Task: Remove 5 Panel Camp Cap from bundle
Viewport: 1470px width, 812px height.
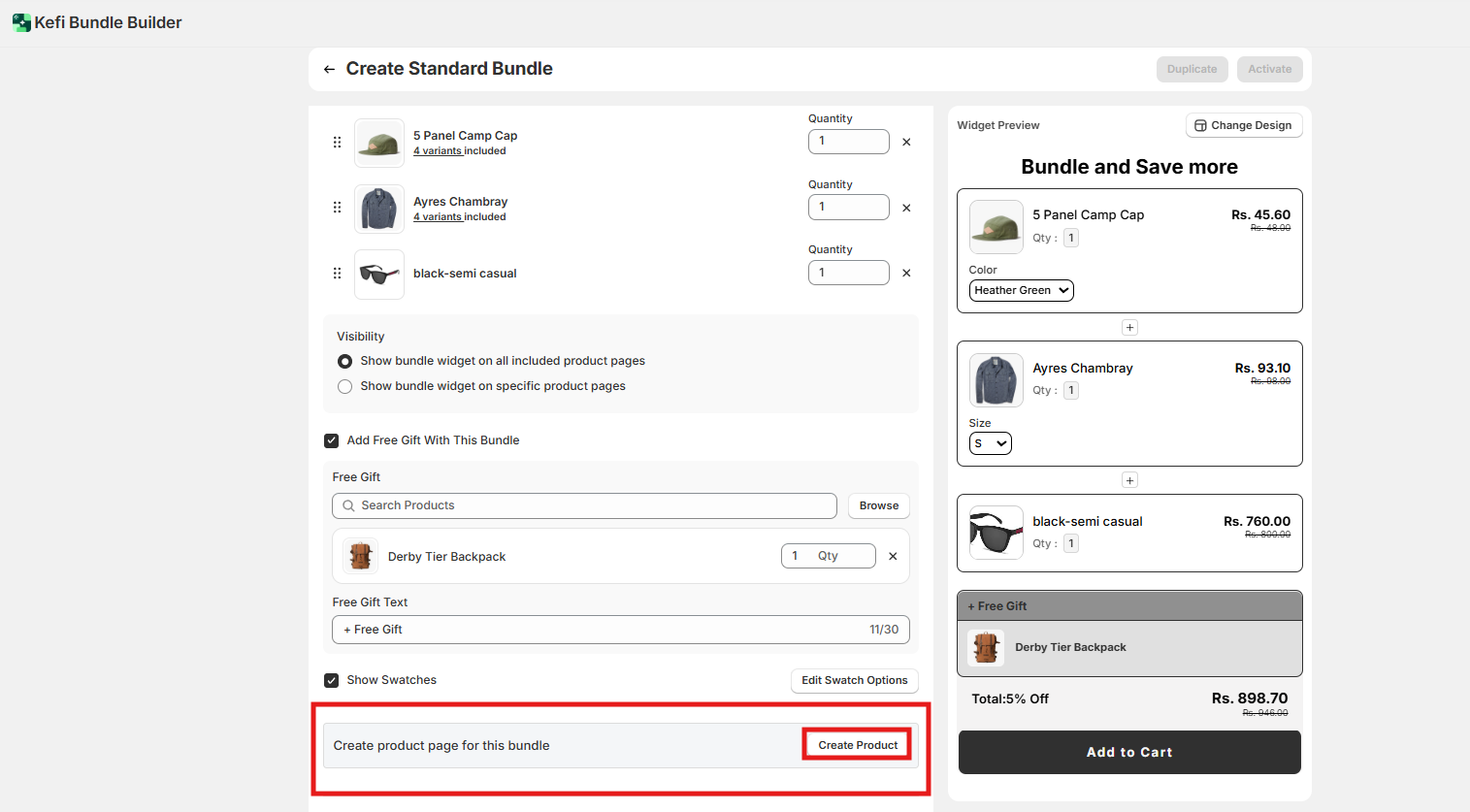Action: pyautogui.click(x=906, y=143)
